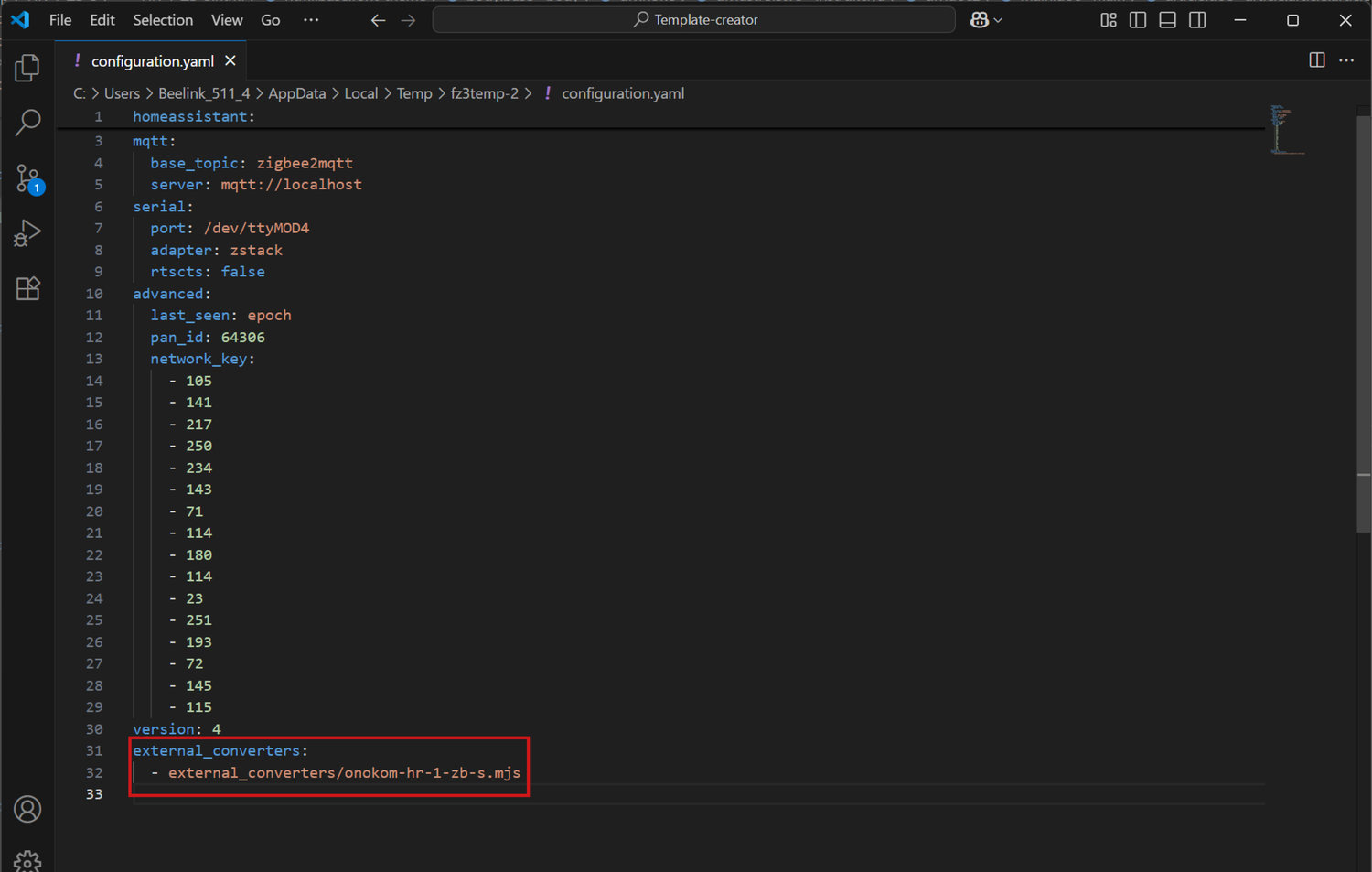This screenshot has width=1372, height=872.
Task: Click the Manage gear icon
Action: (x=27, y=861)
